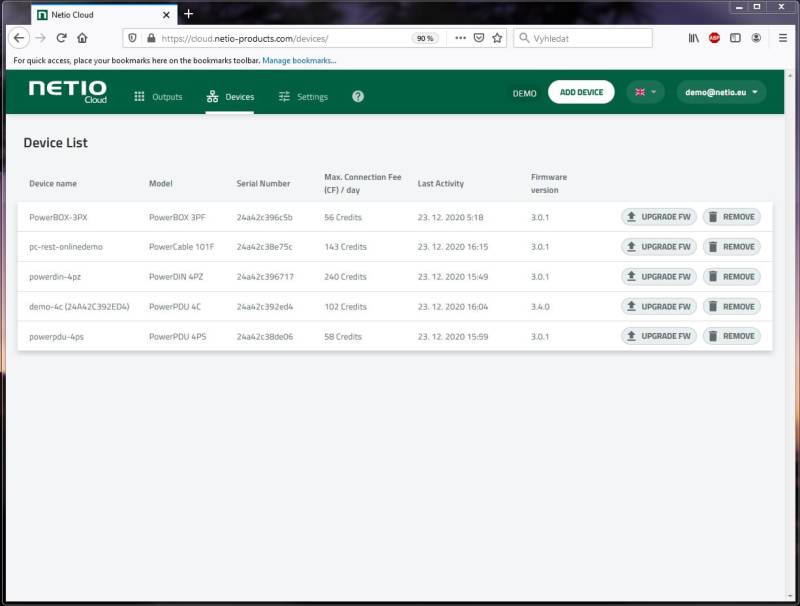Click 143 Credits cell
The image size is (800, 606).
tap(345, 247)
